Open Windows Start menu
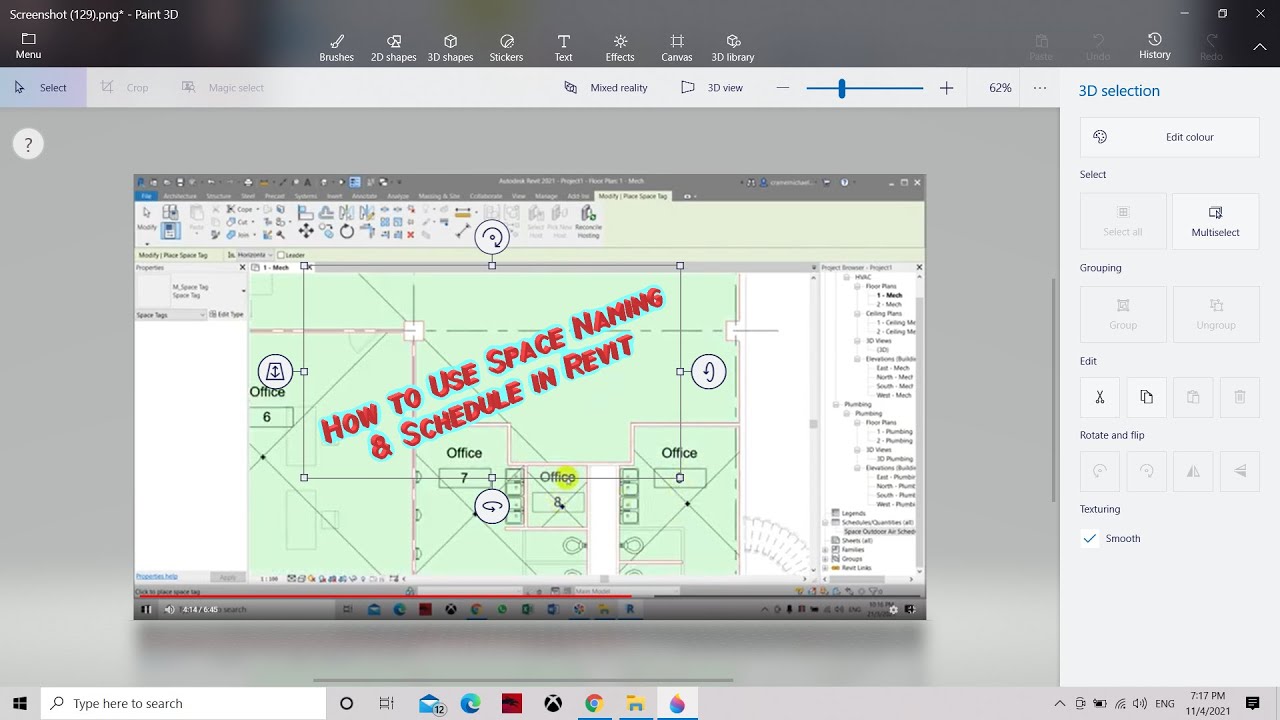Screen dimensions: 1280x720 click(20, 703)
